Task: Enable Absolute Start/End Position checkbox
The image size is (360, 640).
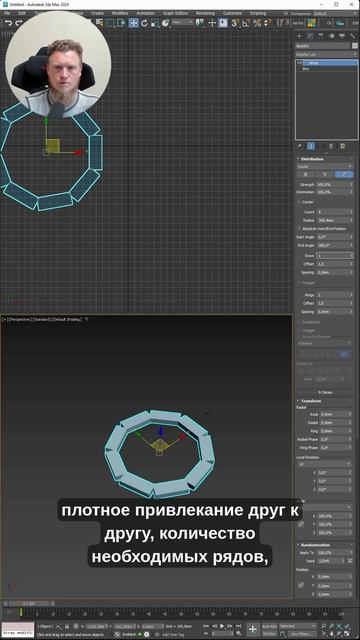Action: (x=299, y=228)
